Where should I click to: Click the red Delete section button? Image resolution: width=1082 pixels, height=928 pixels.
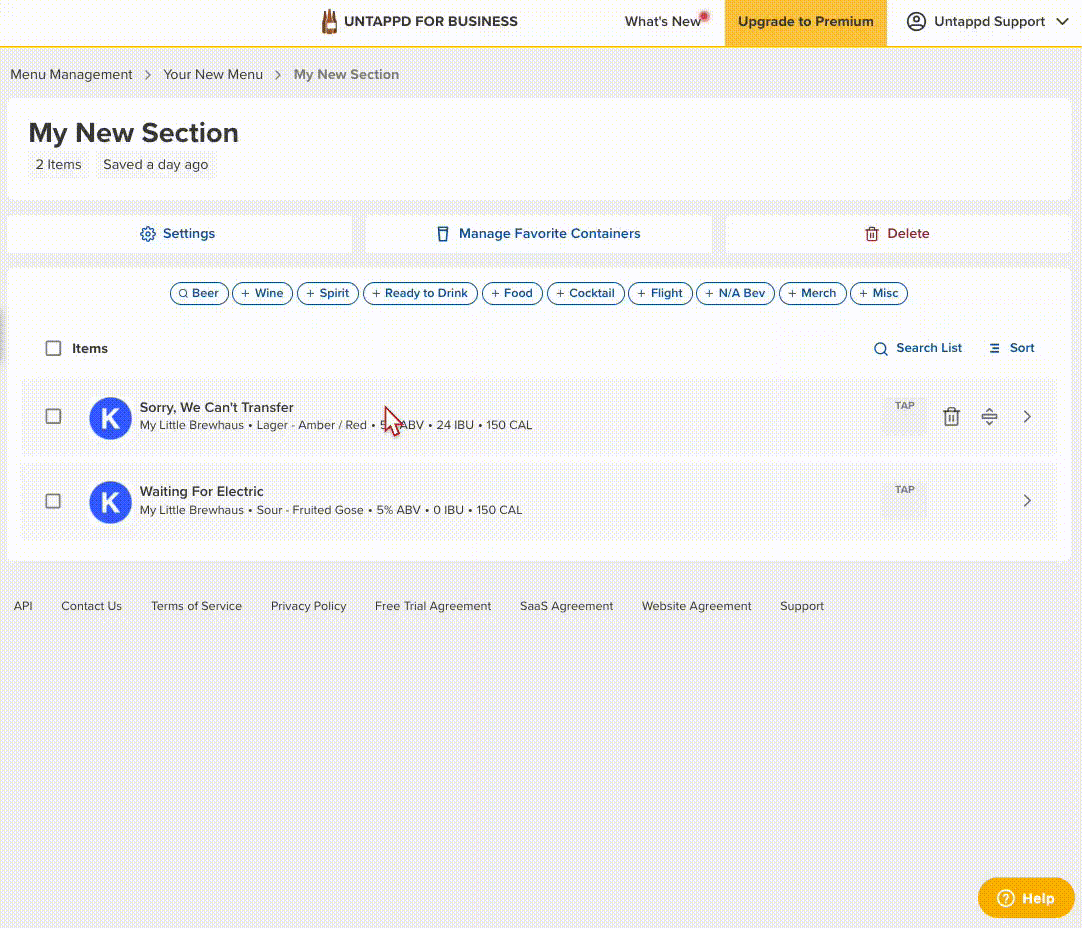point(898,234)
